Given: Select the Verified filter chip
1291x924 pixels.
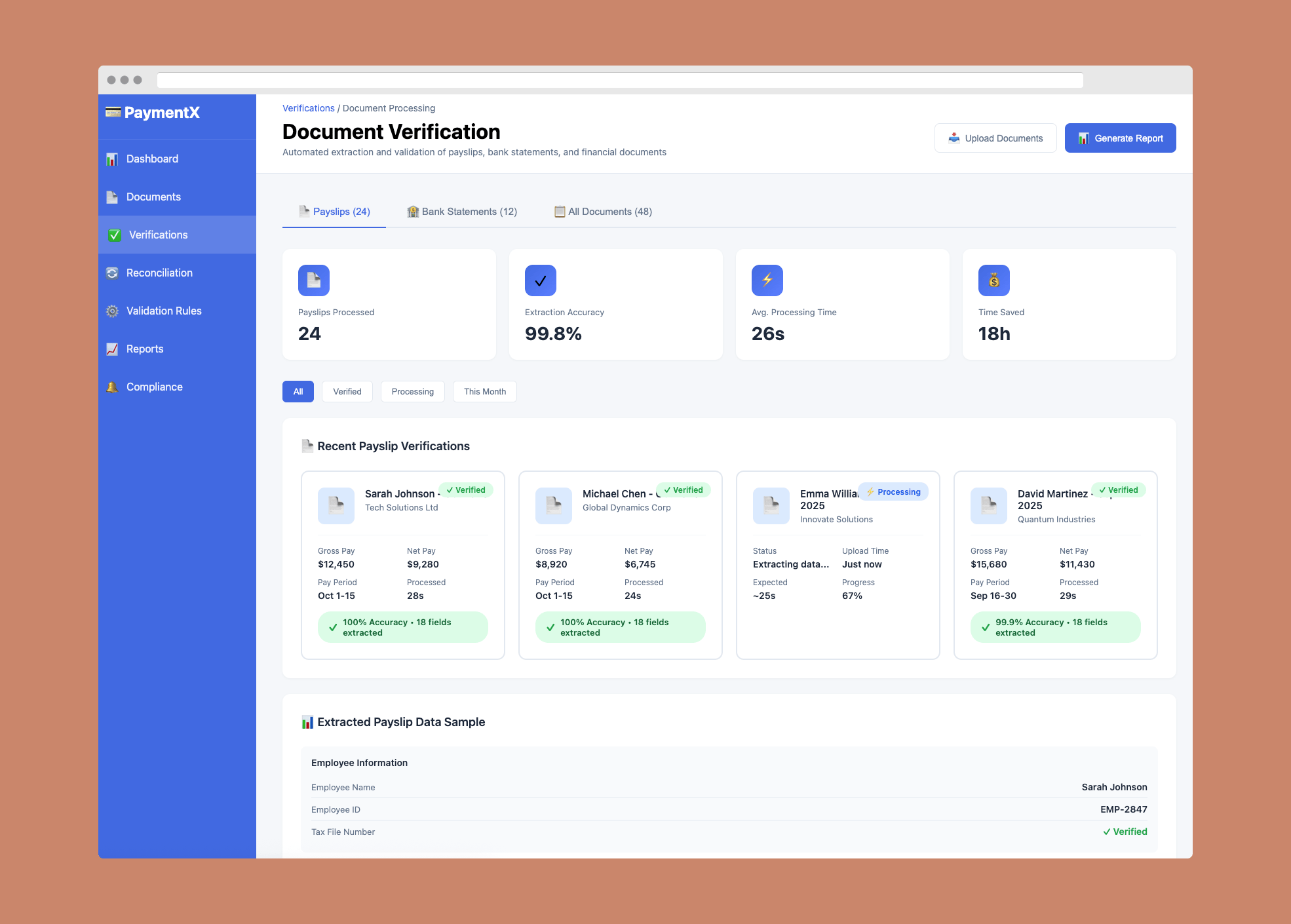Looking at the screenshot, I should coord(347,391).
